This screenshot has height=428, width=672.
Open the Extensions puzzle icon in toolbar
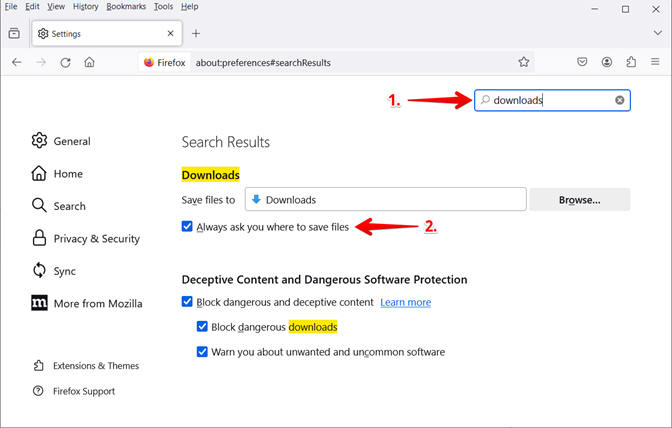point(631,62)
